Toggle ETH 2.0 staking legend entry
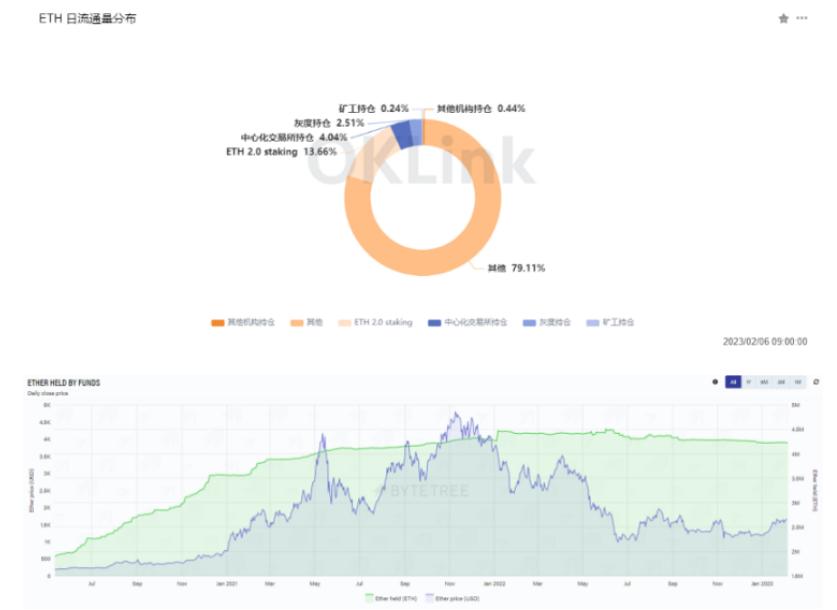837x610 pixels. (371, 322)
